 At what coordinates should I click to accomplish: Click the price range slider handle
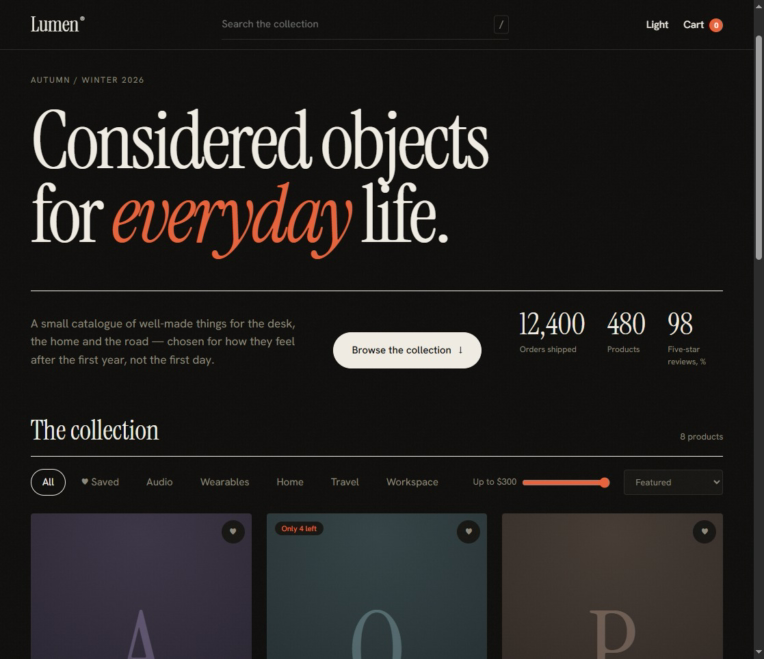point(605,483)
